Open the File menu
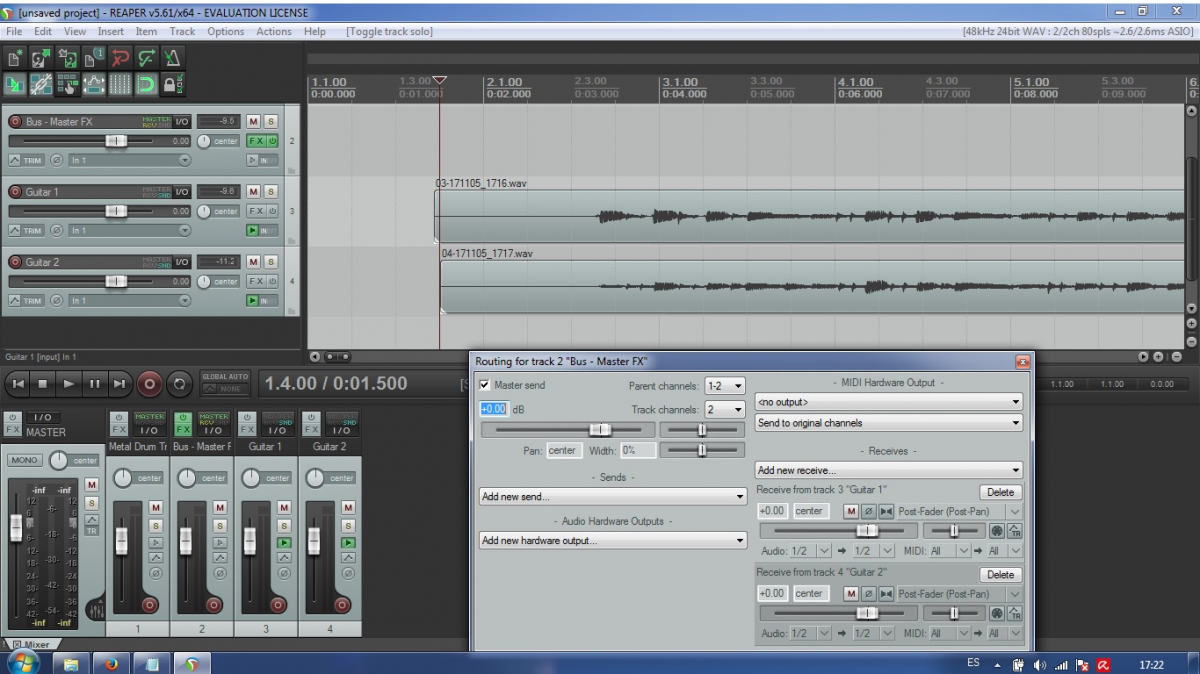 [x=14, y=31]
